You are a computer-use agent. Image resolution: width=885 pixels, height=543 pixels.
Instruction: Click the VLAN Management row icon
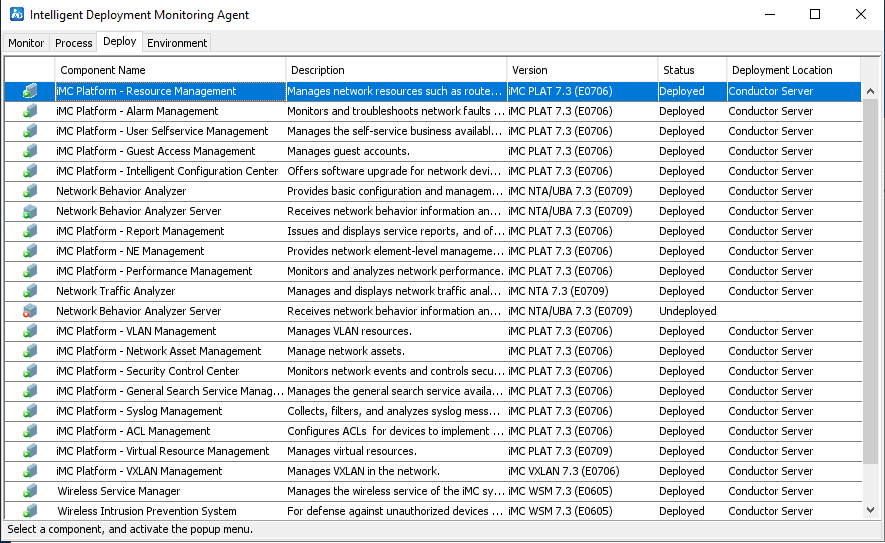point(30,331)
